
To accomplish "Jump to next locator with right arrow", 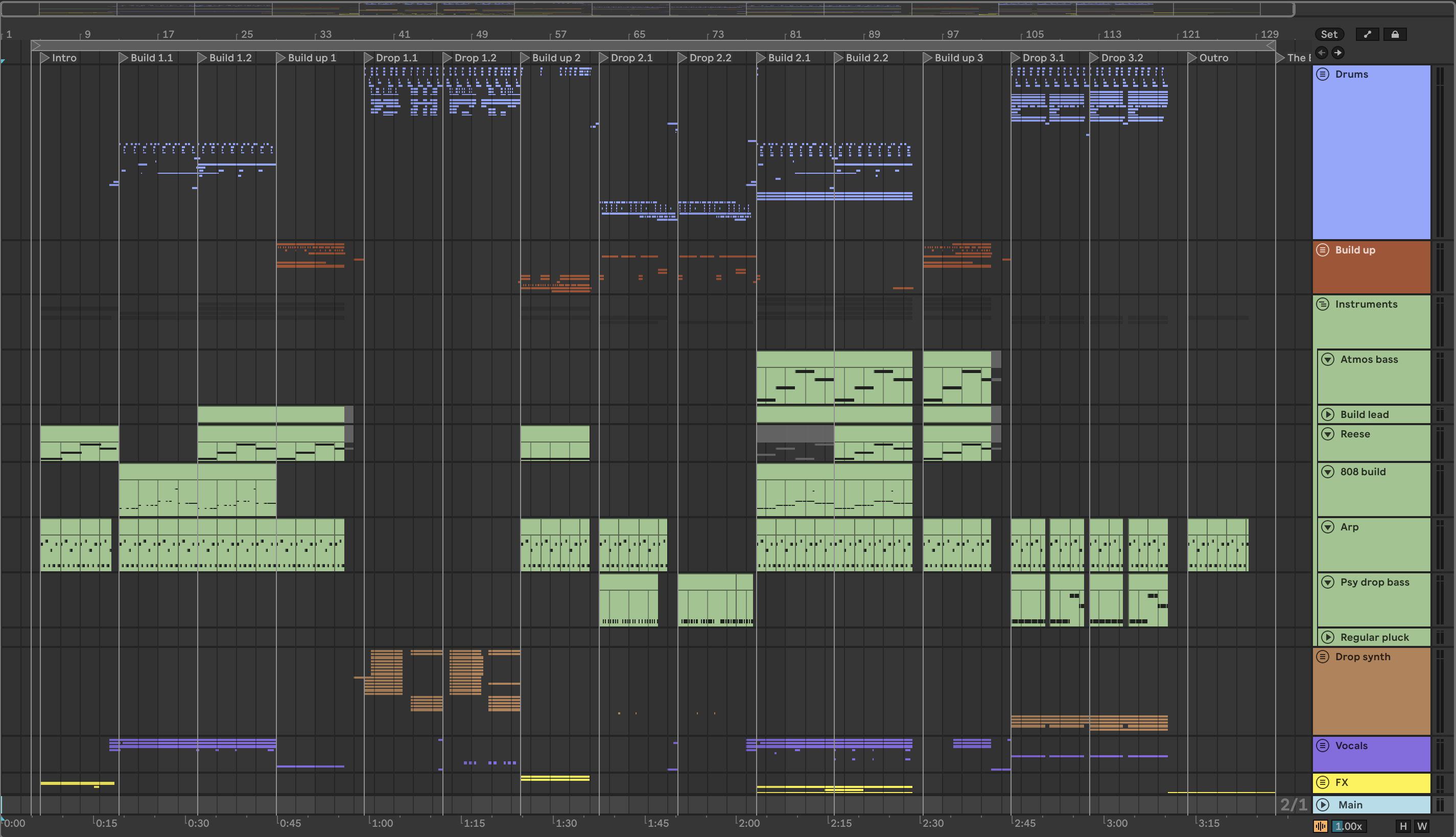I will [1337, 53].
